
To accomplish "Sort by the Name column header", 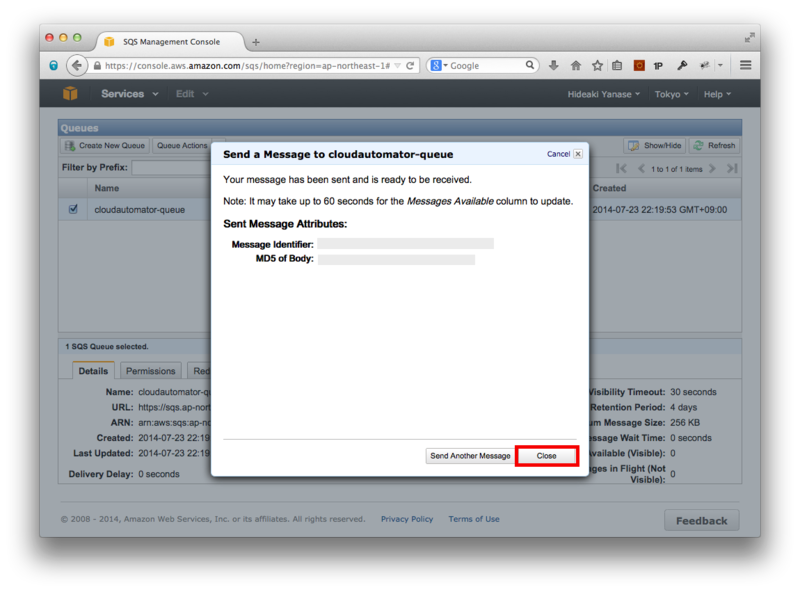I will tap(107, 188).
